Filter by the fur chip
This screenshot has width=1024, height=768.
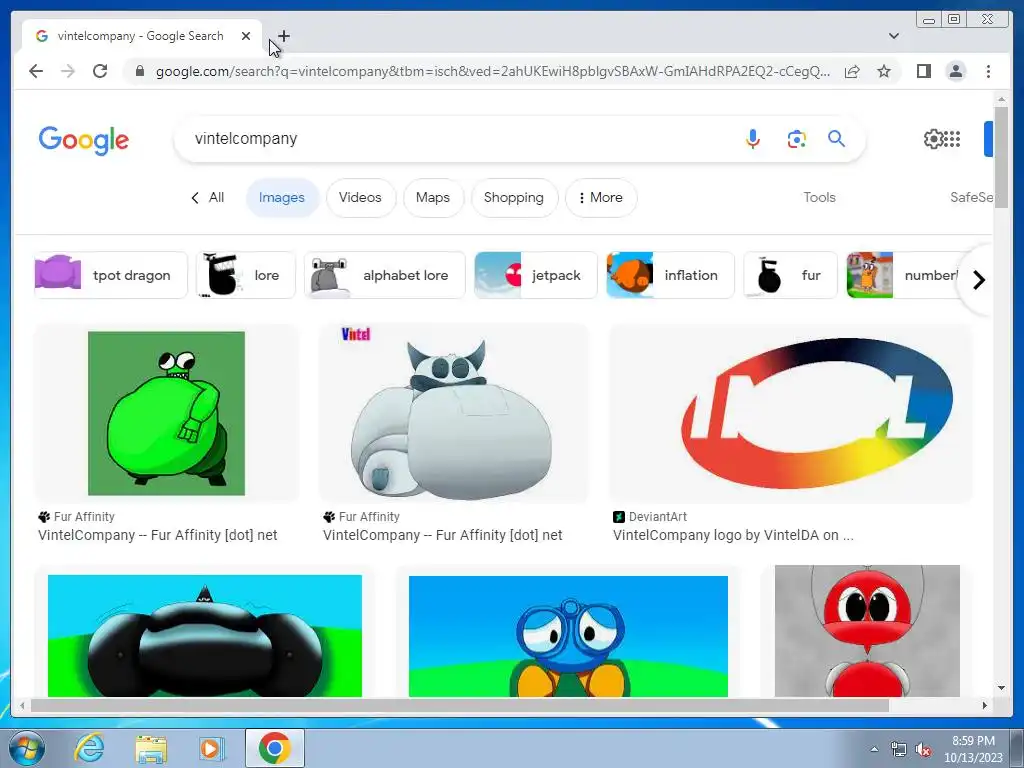coord(790,275)
